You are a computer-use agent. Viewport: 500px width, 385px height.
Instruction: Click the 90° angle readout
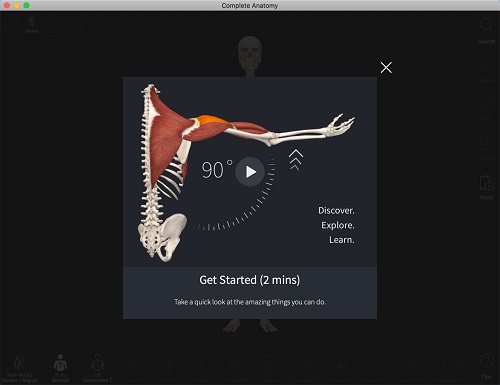click(217, 170)
